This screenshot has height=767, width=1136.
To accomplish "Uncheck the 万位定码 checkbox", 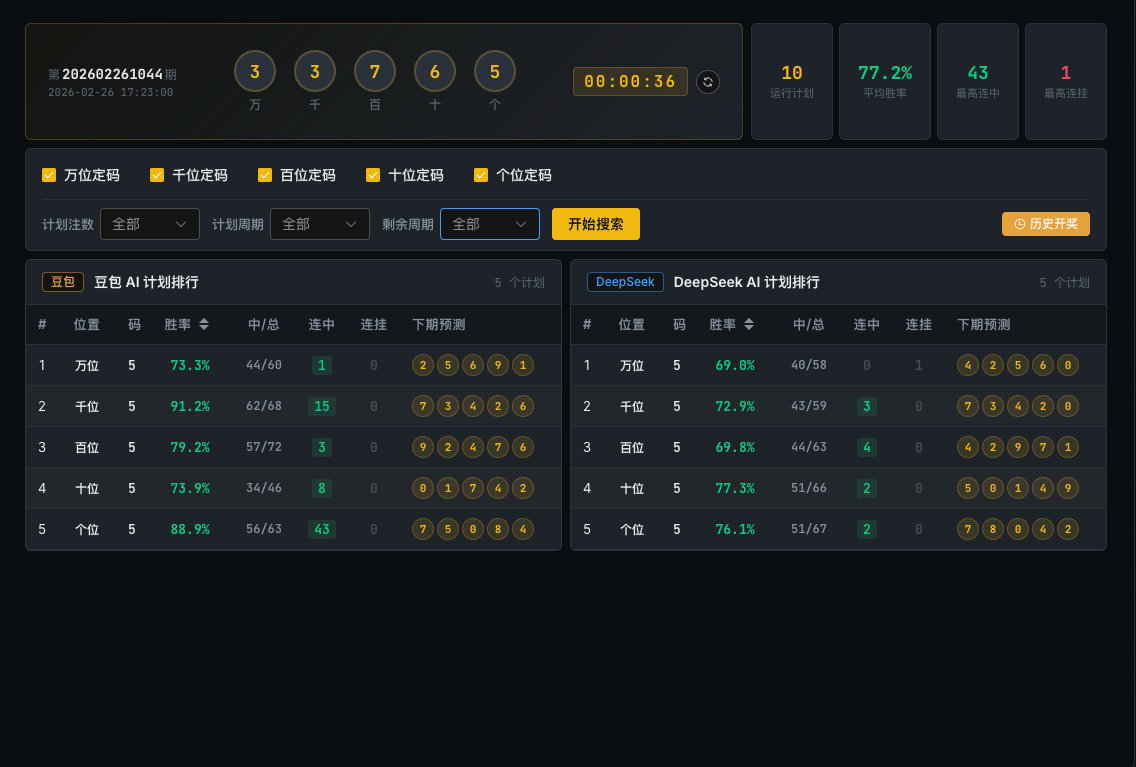I will coord(49,175).
